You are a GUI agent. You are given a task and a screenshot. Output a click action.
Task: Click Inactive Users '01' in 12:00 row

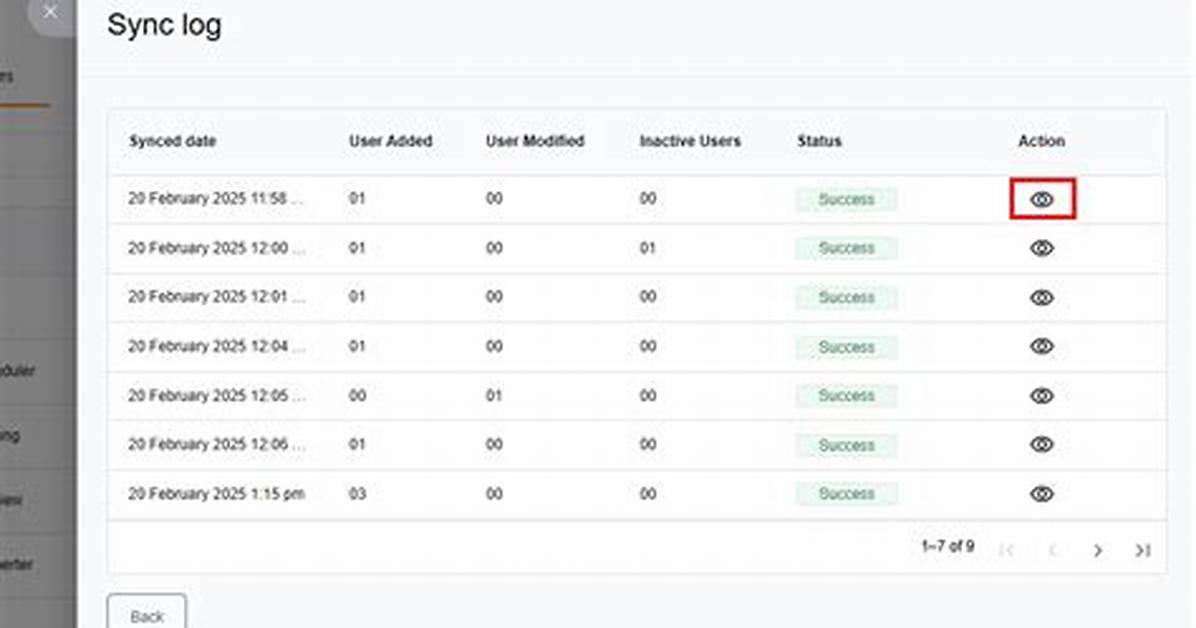[648, 248]
